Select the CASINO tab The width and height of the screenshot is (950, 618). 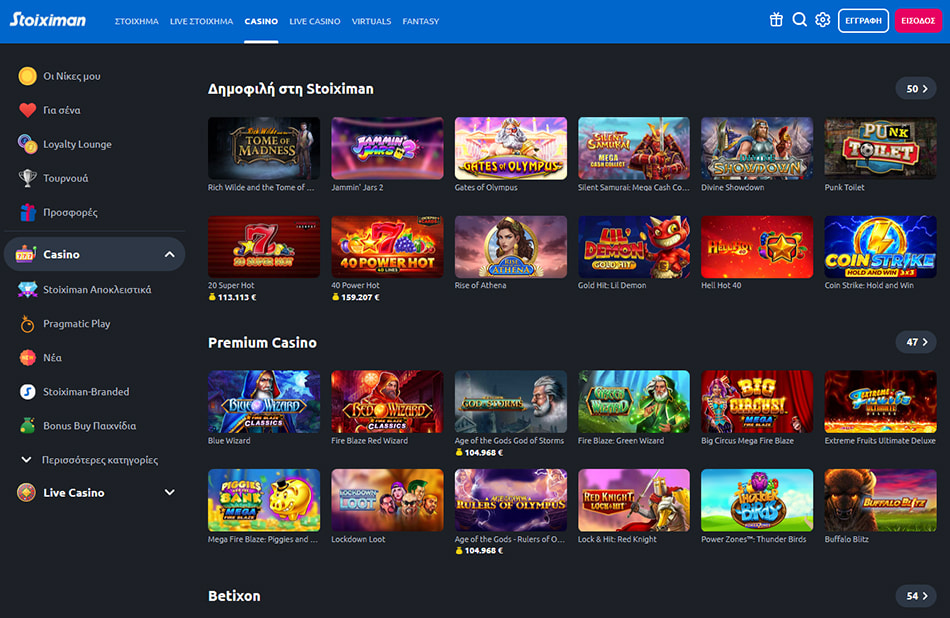click(x=261, y=21)
